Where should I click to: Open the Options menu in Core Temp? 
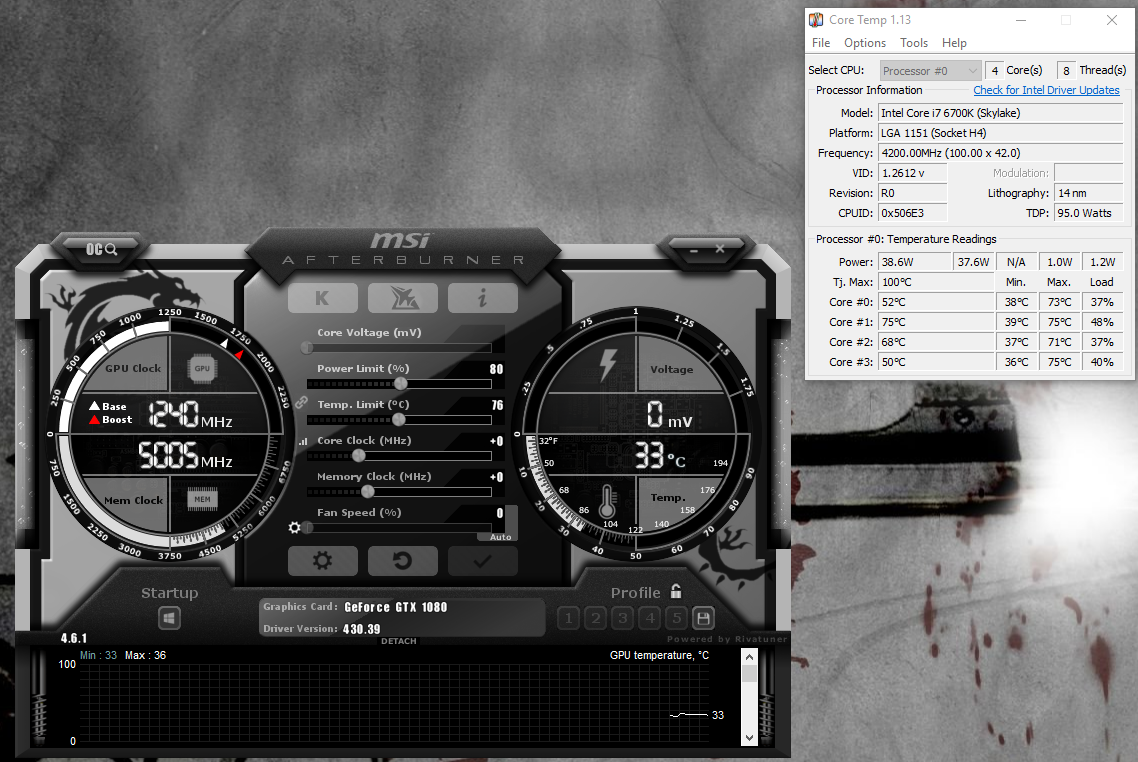pyautogui.click(x=864, y=43)
